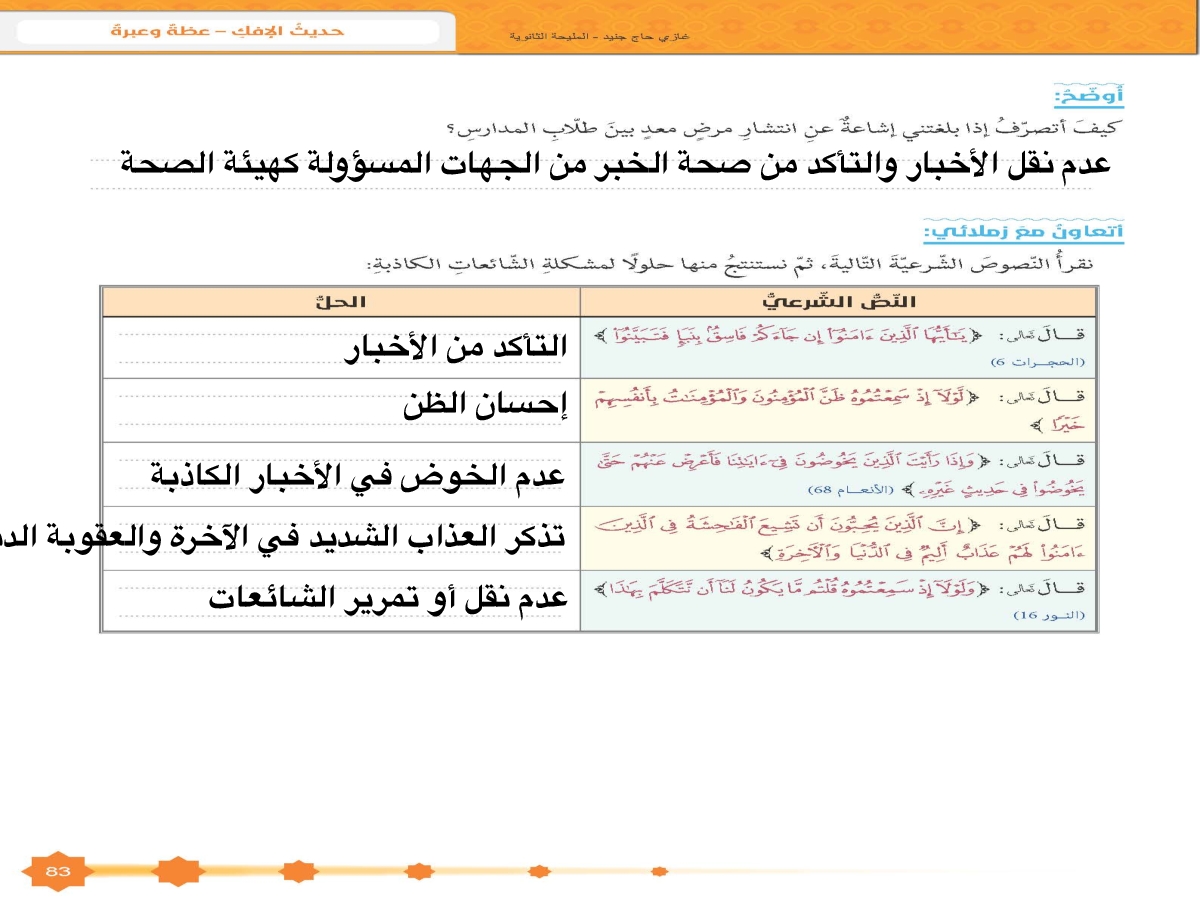Click the second verse cell starting لولا إذ سمعتموه ظن
This screenshot has height=900, width=1200.
click(838, 410)
